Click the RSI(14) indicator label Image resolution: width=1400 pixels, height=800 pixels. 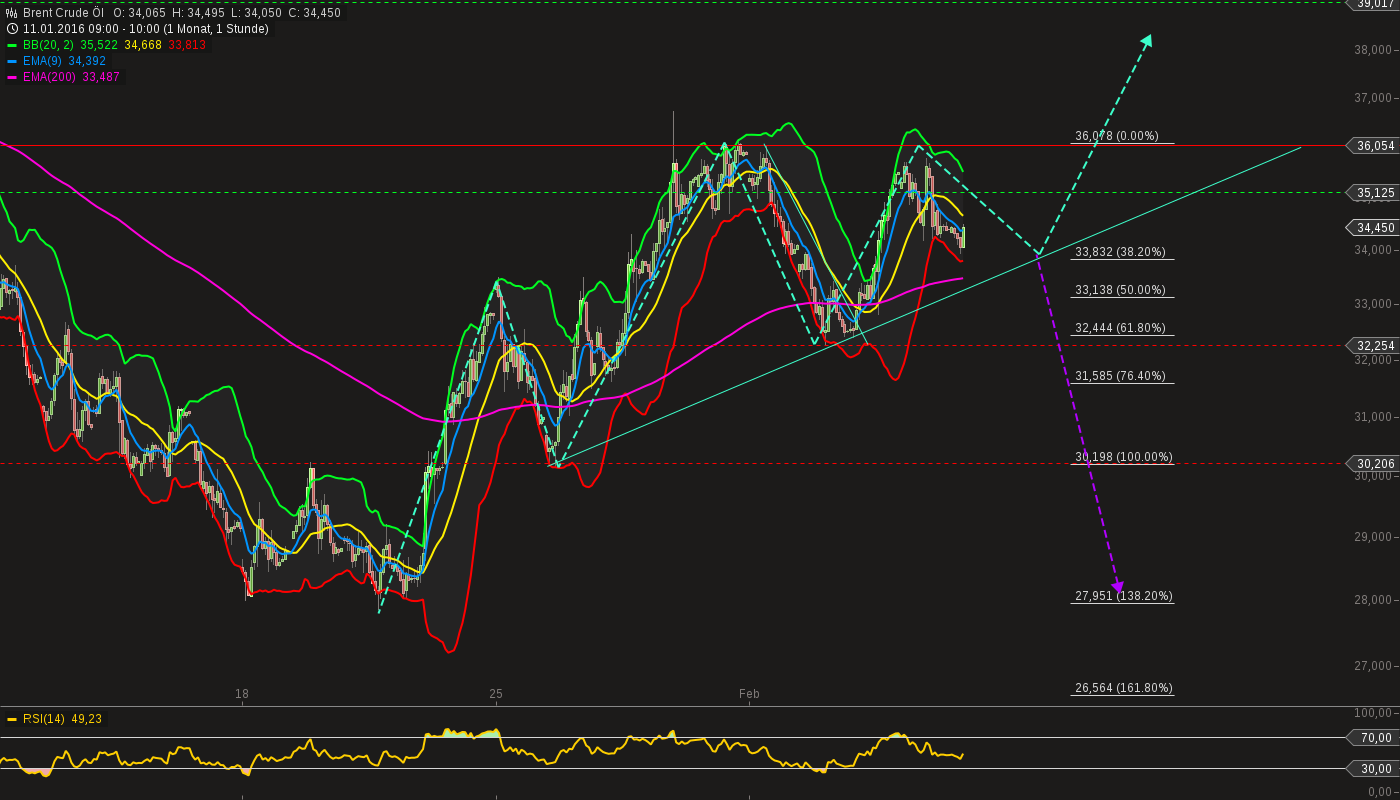pyautogui.click(x=44, y=719)
